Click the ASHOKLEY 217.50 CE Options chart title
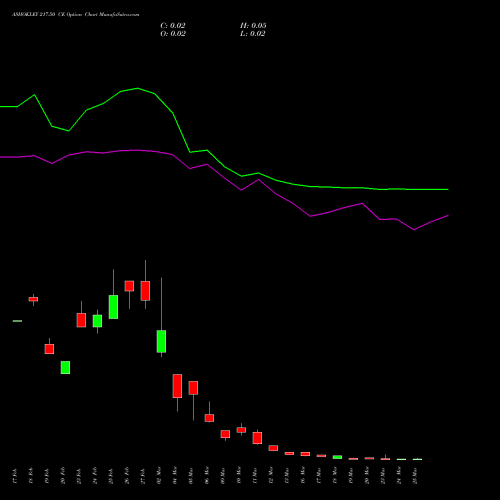Image resolution: width=500 pixels, height=500 pixels. coord(76,14)
